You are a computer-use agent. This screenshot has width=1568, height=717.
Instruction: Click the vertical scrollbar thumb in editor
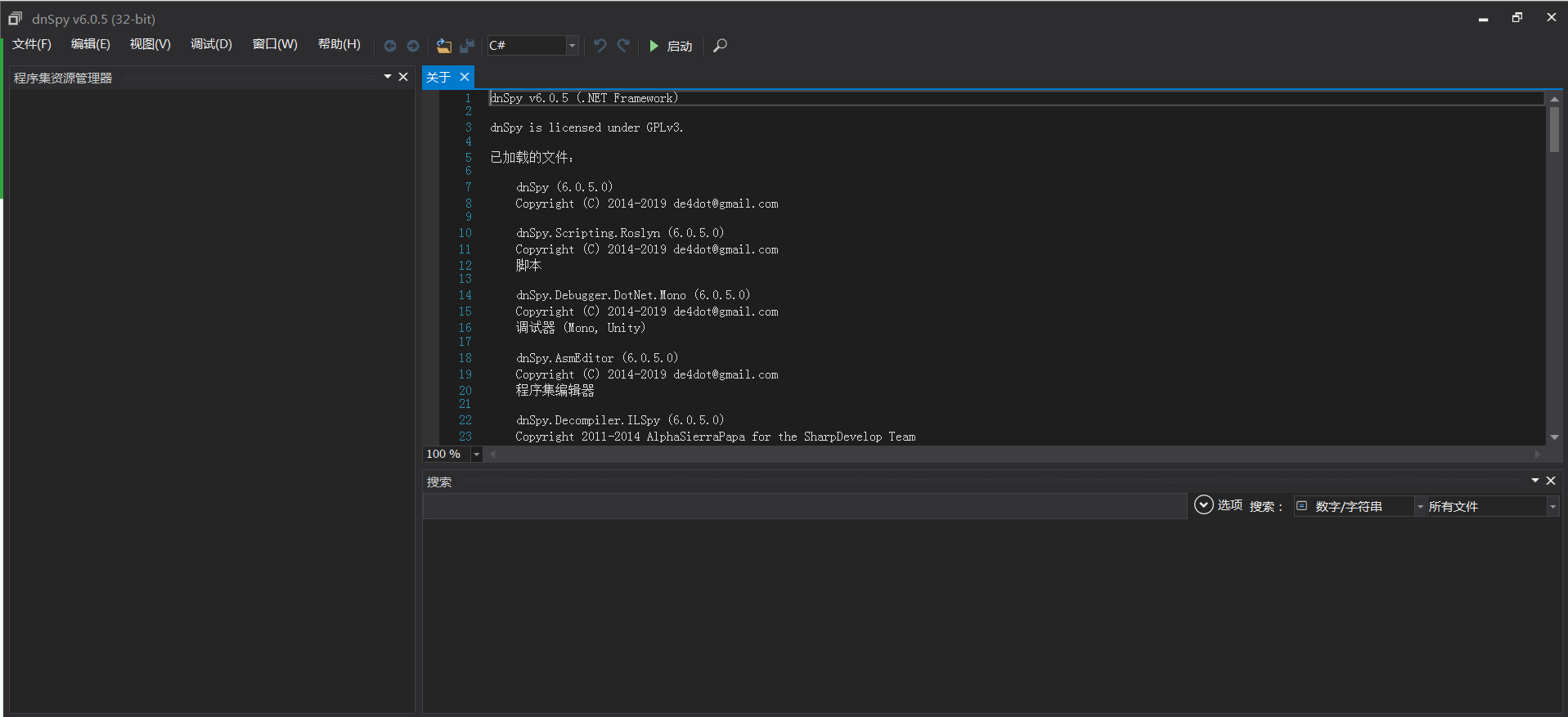[x=1554, y=129]
